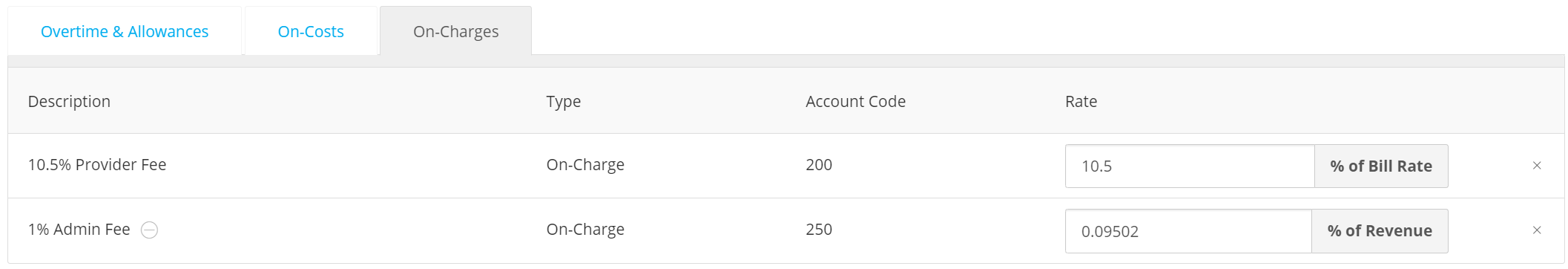Click the % of Revenue unit label
The image size is (1568, 269).
(x=1380, y=231)
